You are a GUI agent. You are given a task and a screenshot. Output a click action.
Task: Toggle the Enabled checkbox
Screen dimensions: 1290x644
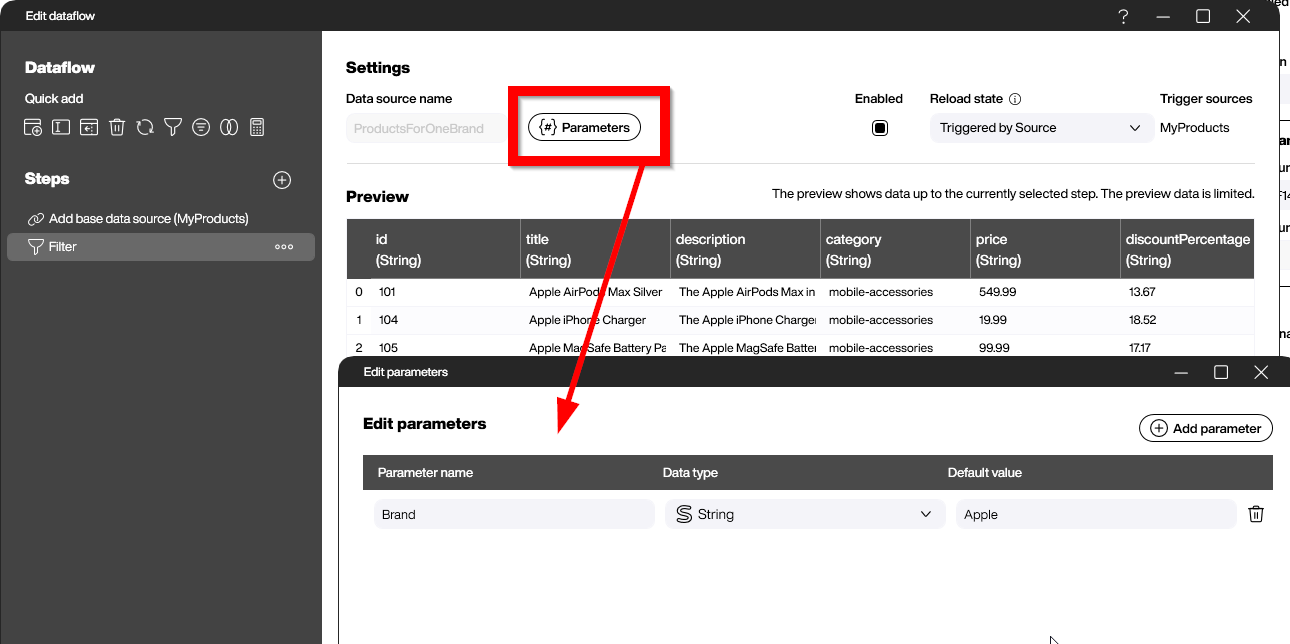pyautogui.click(x=880, y=128)
